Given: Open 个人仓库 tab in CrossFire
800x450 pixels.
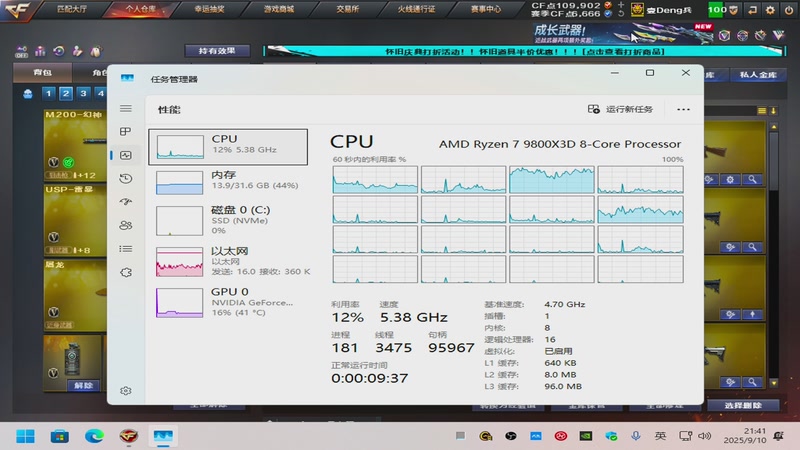Looking at the screenshot, I should point(141,9).
